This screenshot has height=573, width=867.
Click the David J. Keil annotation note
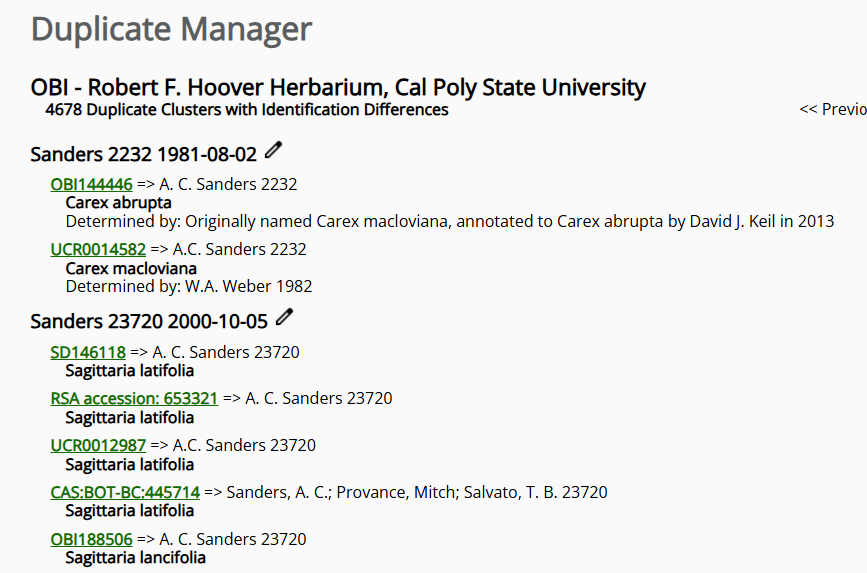tap(450, 221)
